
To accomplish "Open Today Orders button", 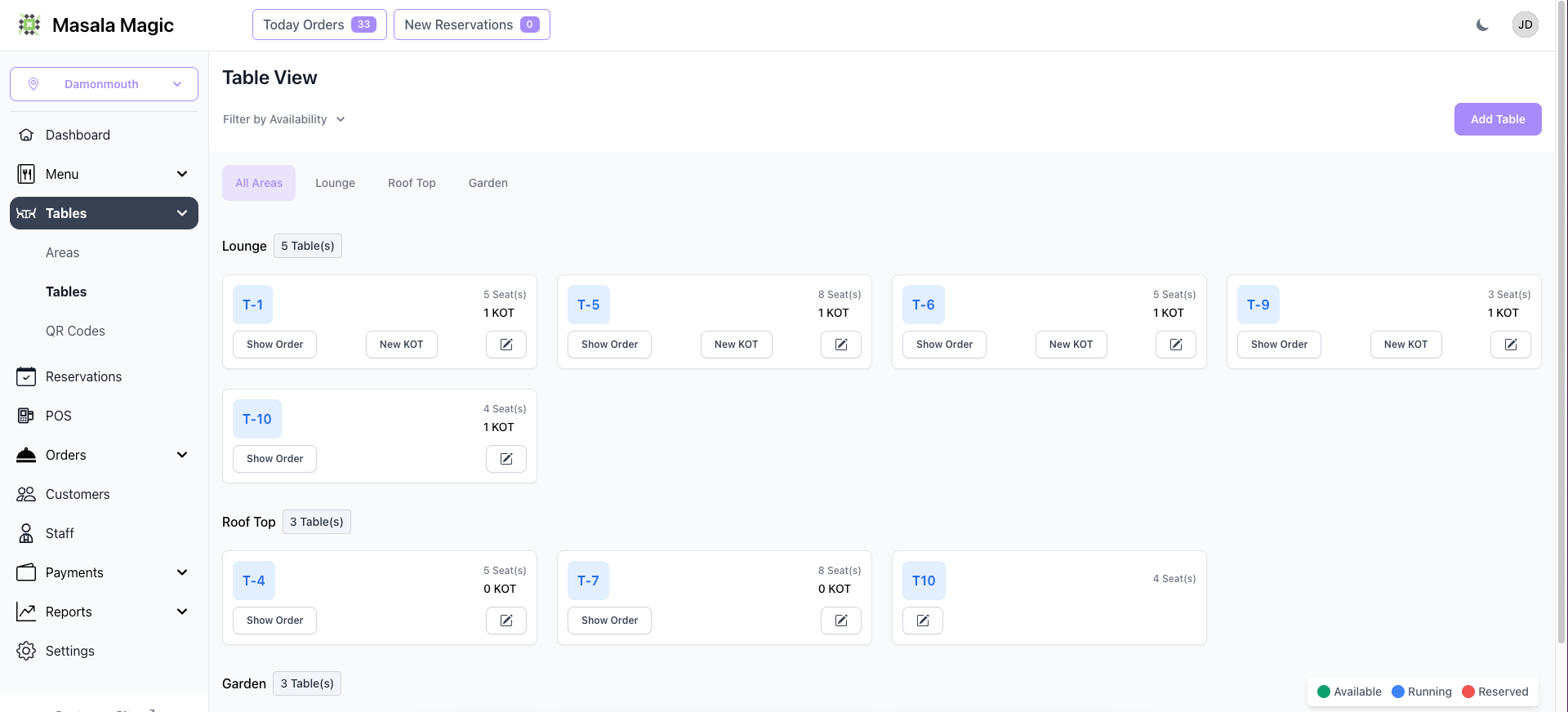I will [319, 24].
